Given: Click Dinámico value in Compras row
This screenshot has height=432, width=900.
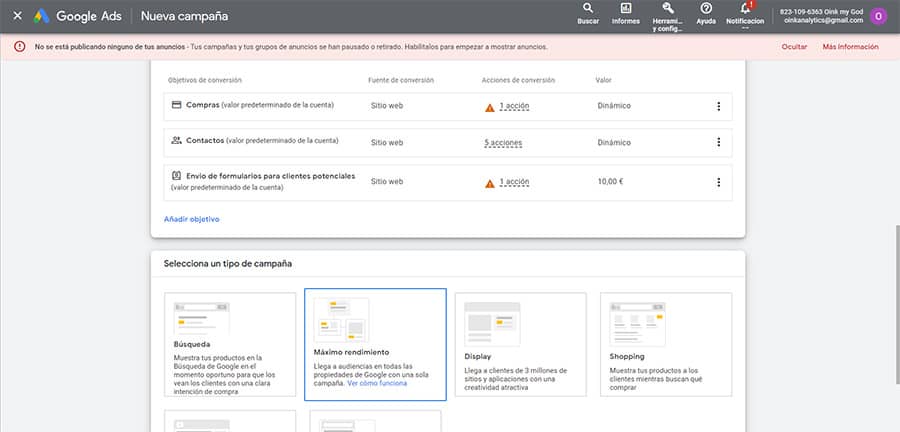Looking at the screenshot, I should point(614,106).
